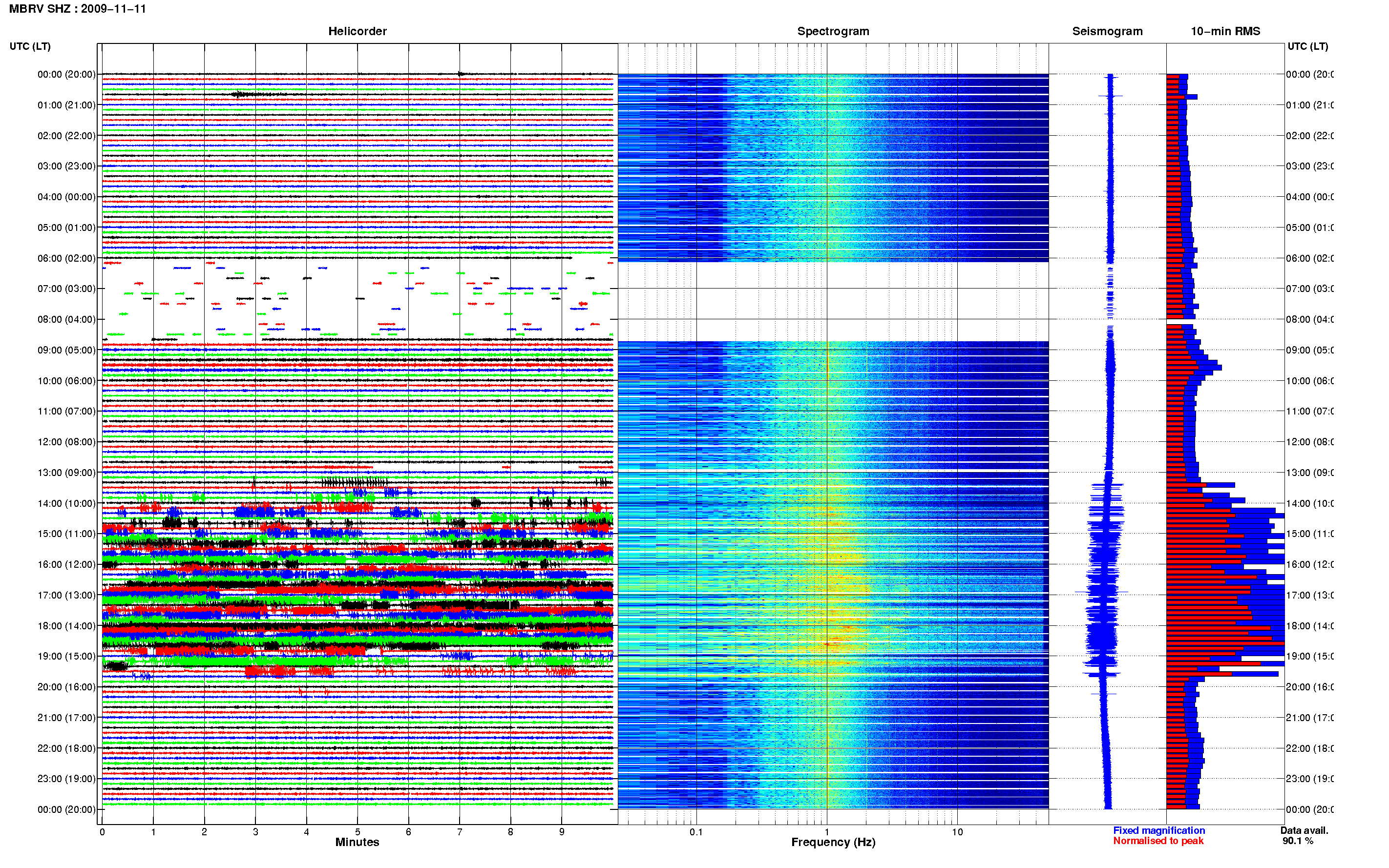
Task: Select the Helicorder panel heading
Action: point(357,31)
